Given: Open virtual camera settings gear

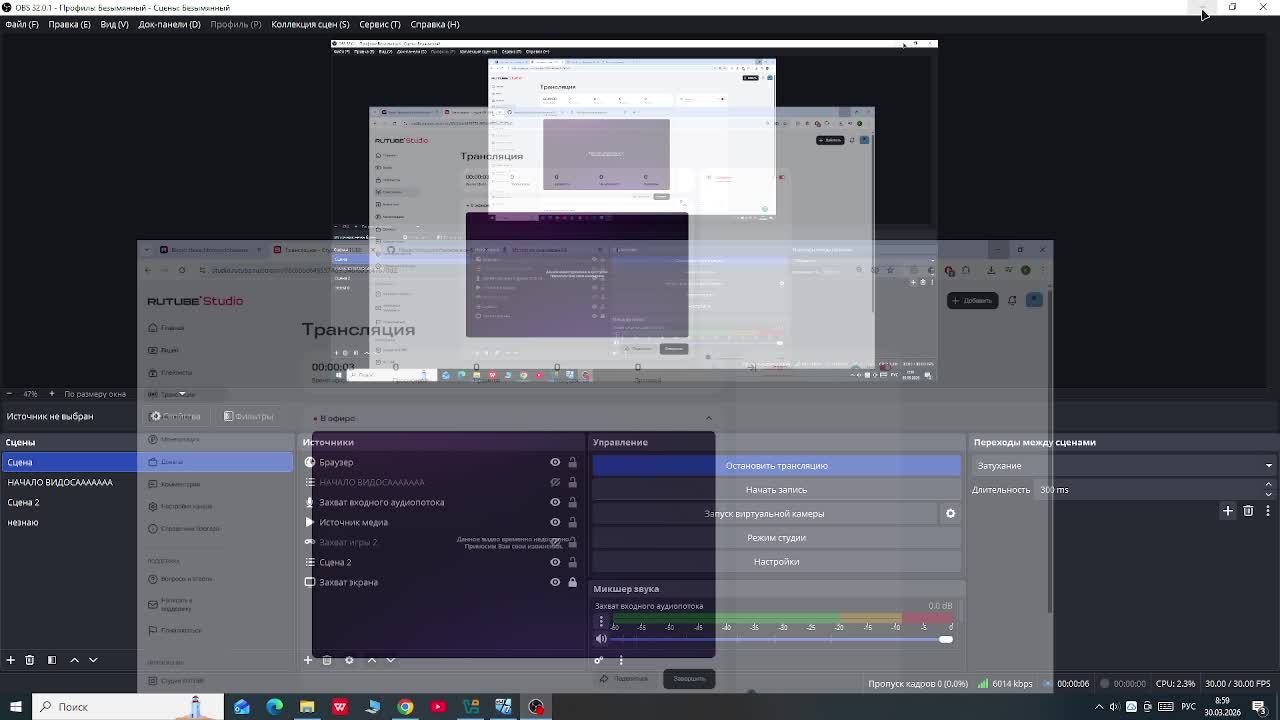Looking at the screenshot, I should pyautogui.click(x=950, y=514).
